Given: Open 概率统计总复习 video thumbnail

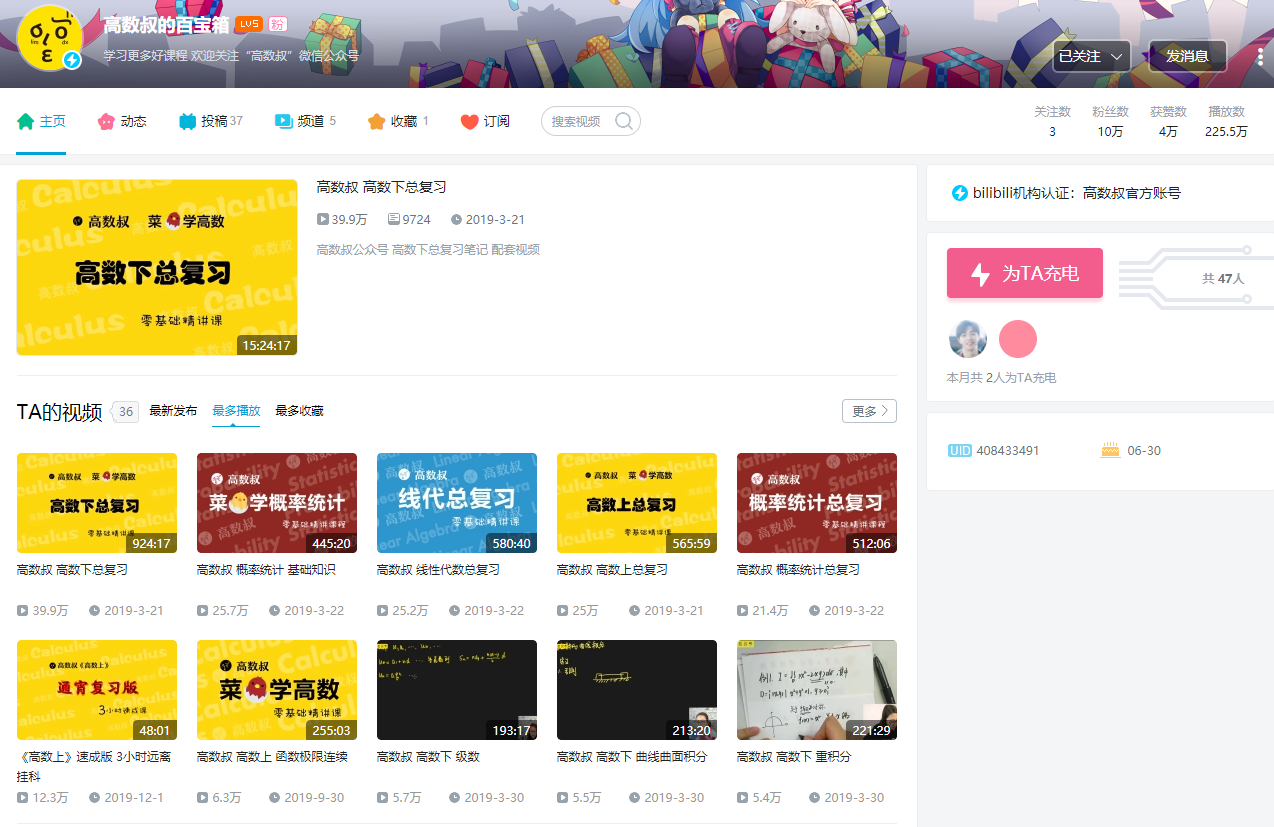Looking at the screenshot, I should tap(817, 503).
